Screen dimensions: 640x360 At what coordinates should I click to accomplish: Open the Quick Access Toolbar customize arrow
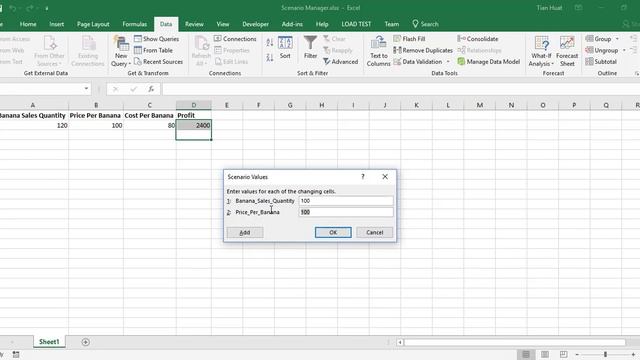pyautogui.click(x=47, y=8)
